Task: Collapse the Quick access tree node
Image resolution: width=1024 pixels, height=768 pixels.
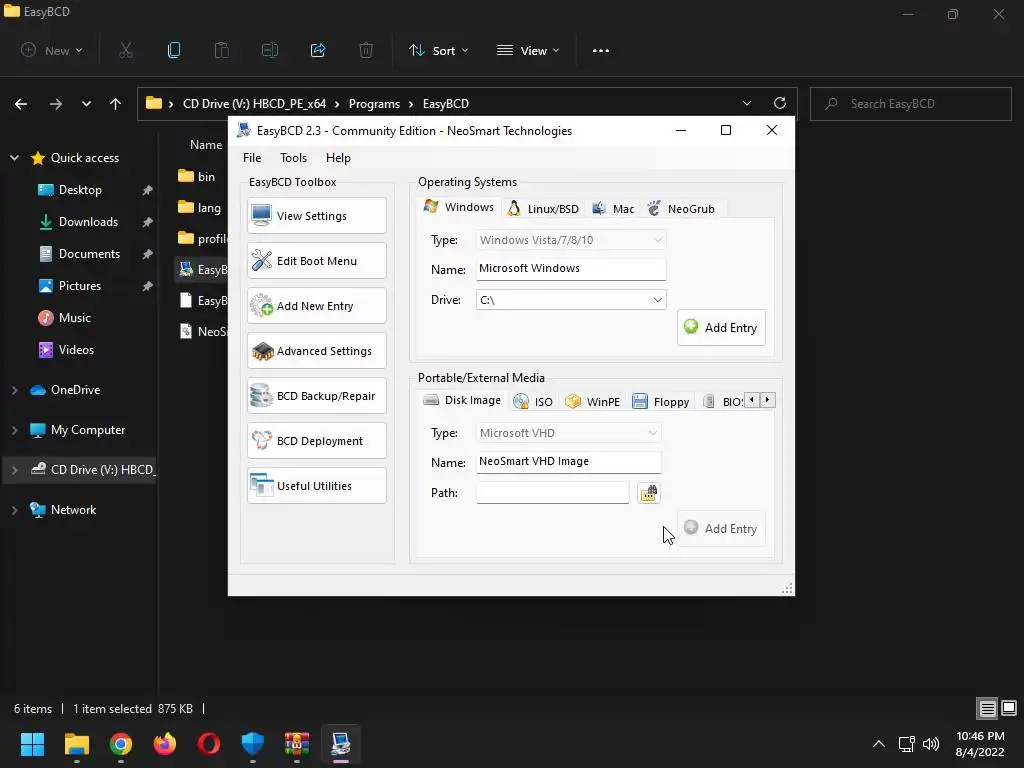Action: [14, 157]
